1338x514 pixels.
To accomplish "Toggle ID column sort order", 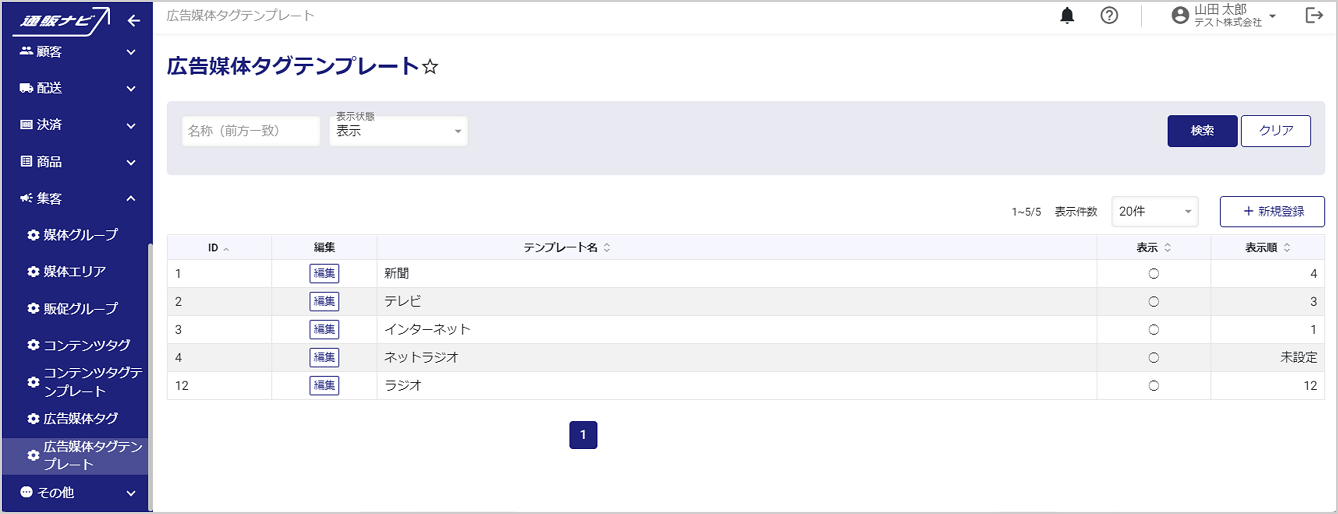I will 218,247.
